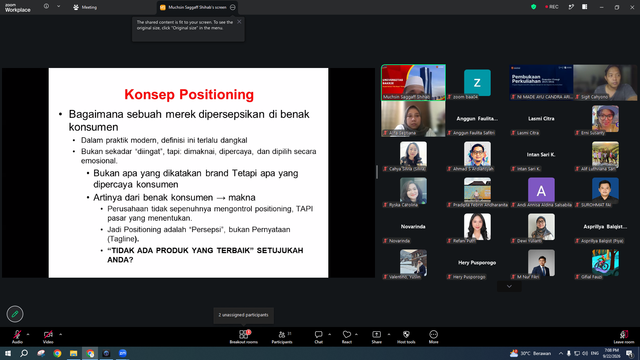Start camera with the Video button
640x360 pixels.
(x=48, y=336)
